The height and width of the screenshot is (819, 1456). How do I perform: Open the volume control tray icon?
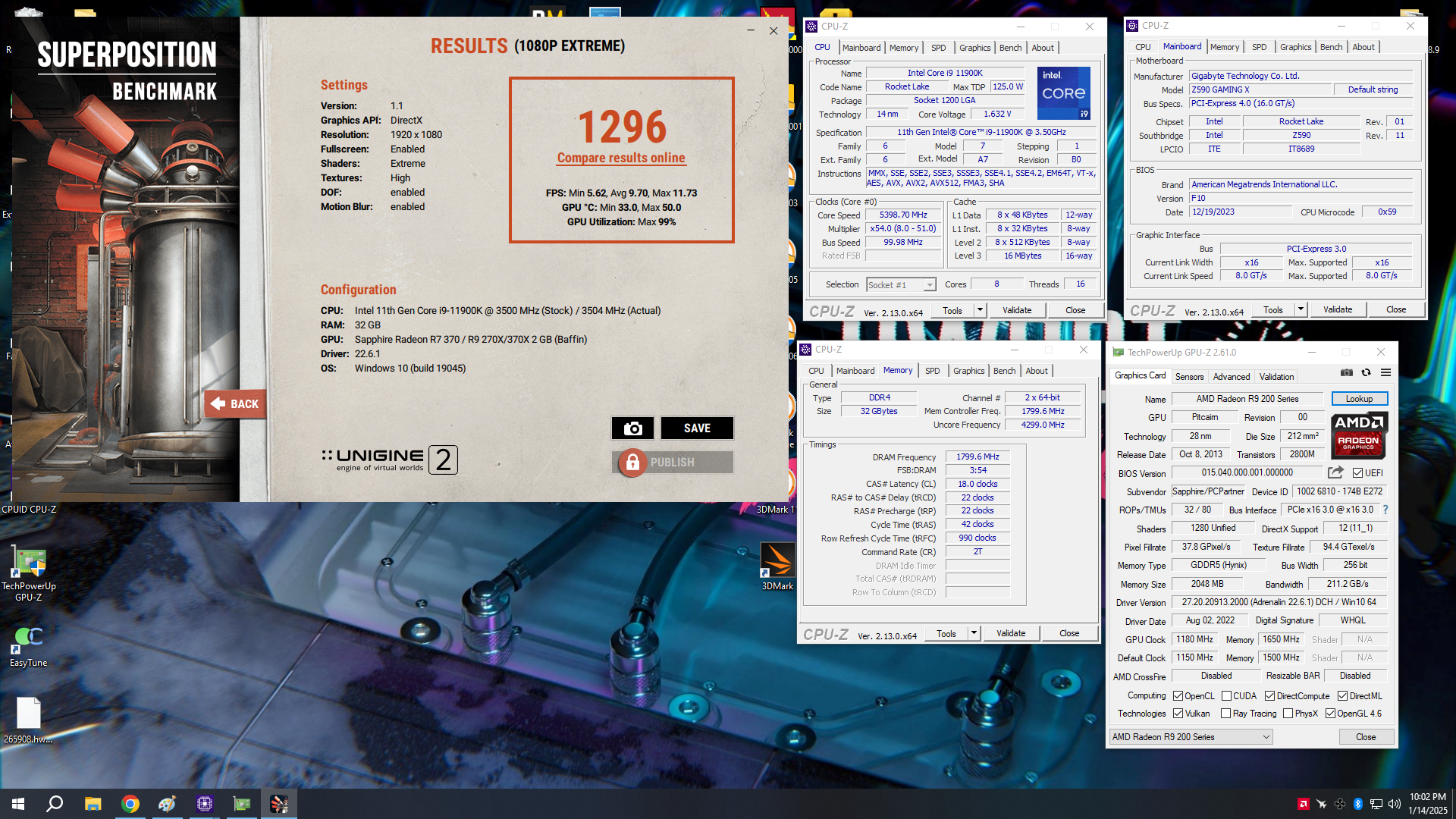1394,804
